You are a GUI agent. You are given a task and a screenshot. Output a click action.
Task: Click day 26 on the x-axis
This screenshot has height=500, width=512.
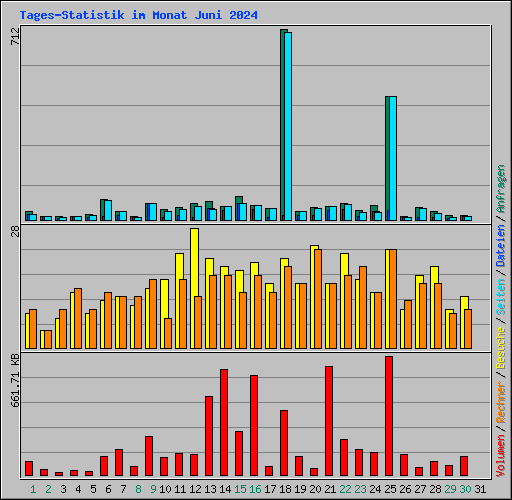405,489
